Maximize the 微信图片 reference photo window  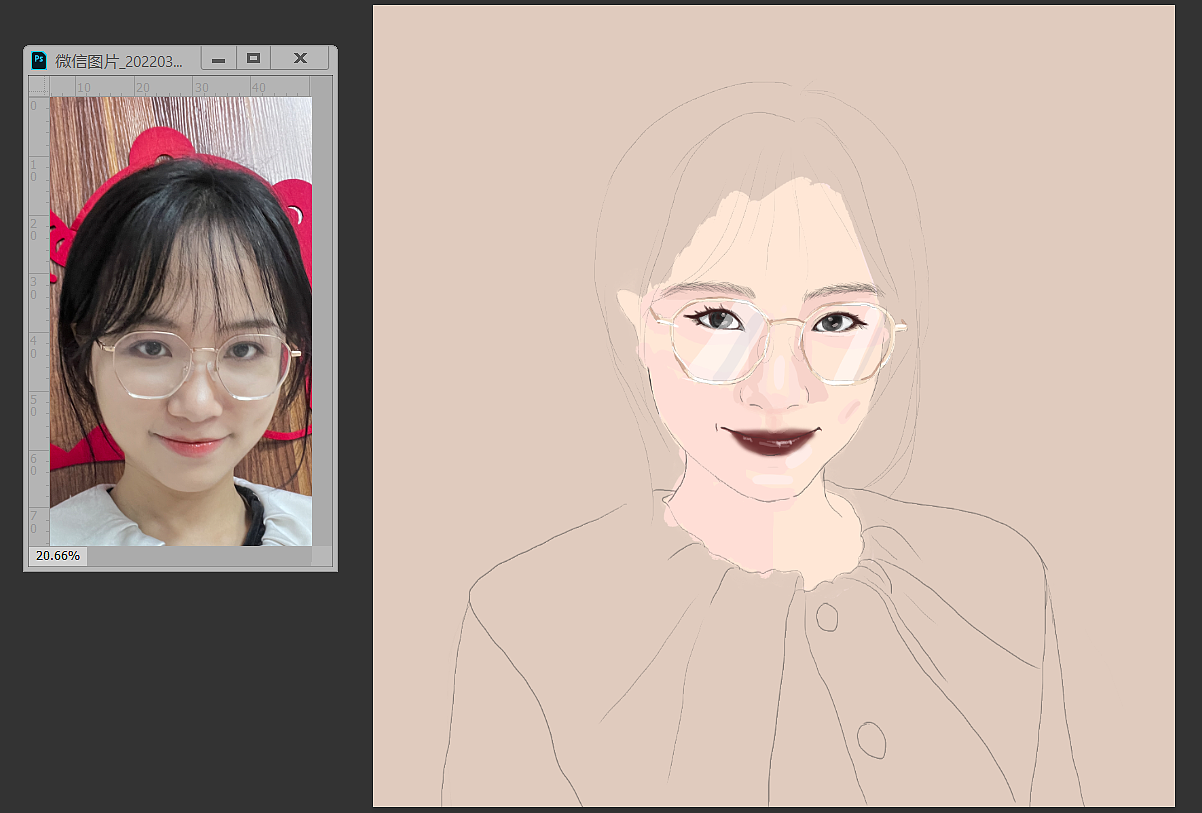point(254,59)
